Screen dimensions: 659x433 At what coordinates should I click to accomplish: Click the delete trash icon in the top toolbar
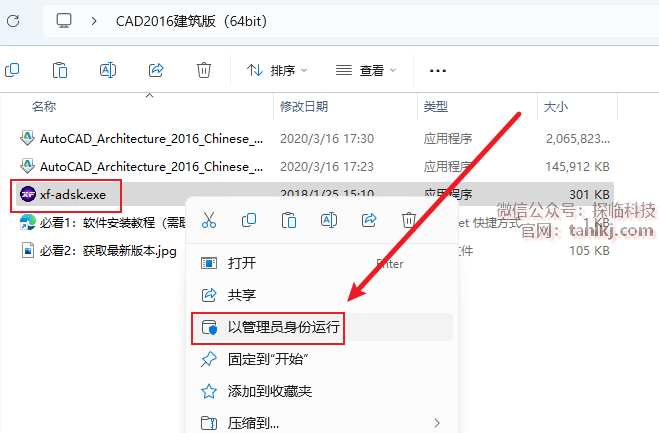point(204,70)
